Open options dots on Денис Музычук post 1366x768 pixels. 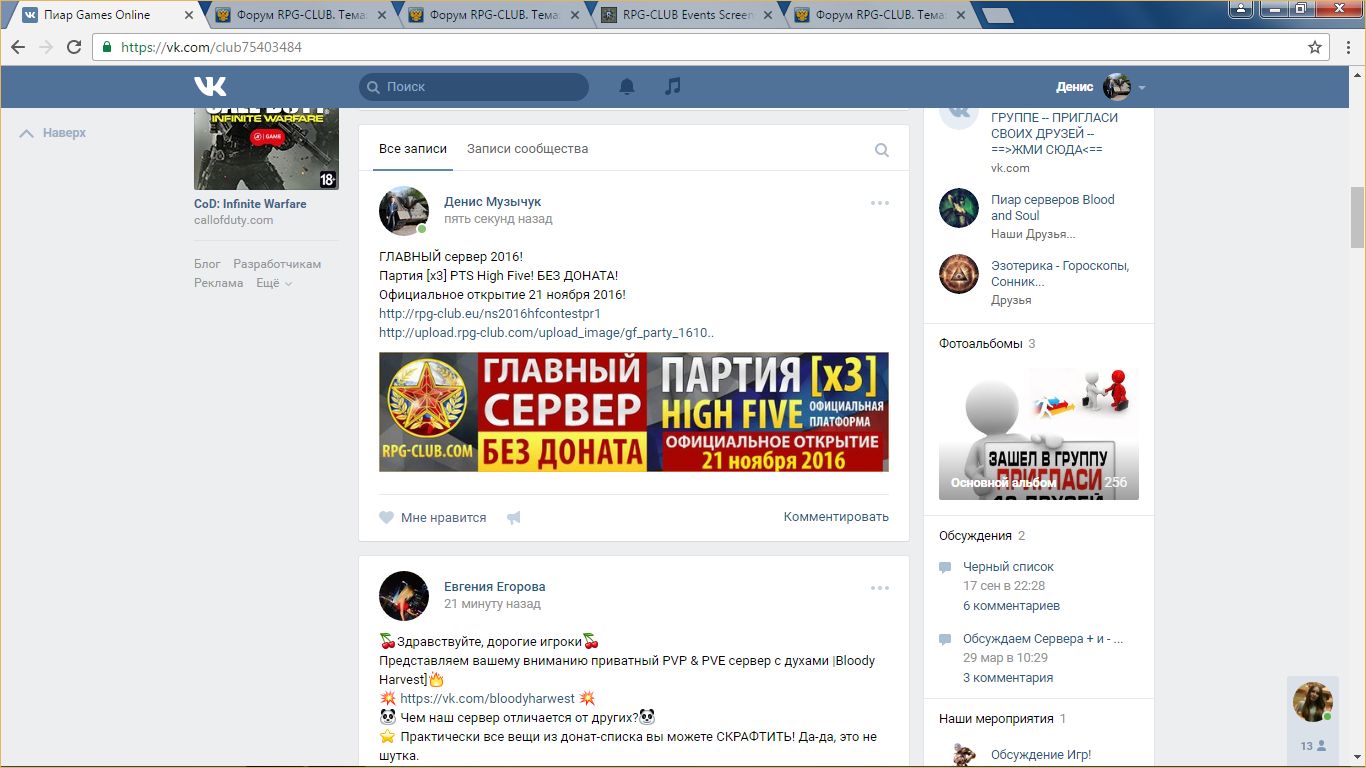click(x=880, y=203)
